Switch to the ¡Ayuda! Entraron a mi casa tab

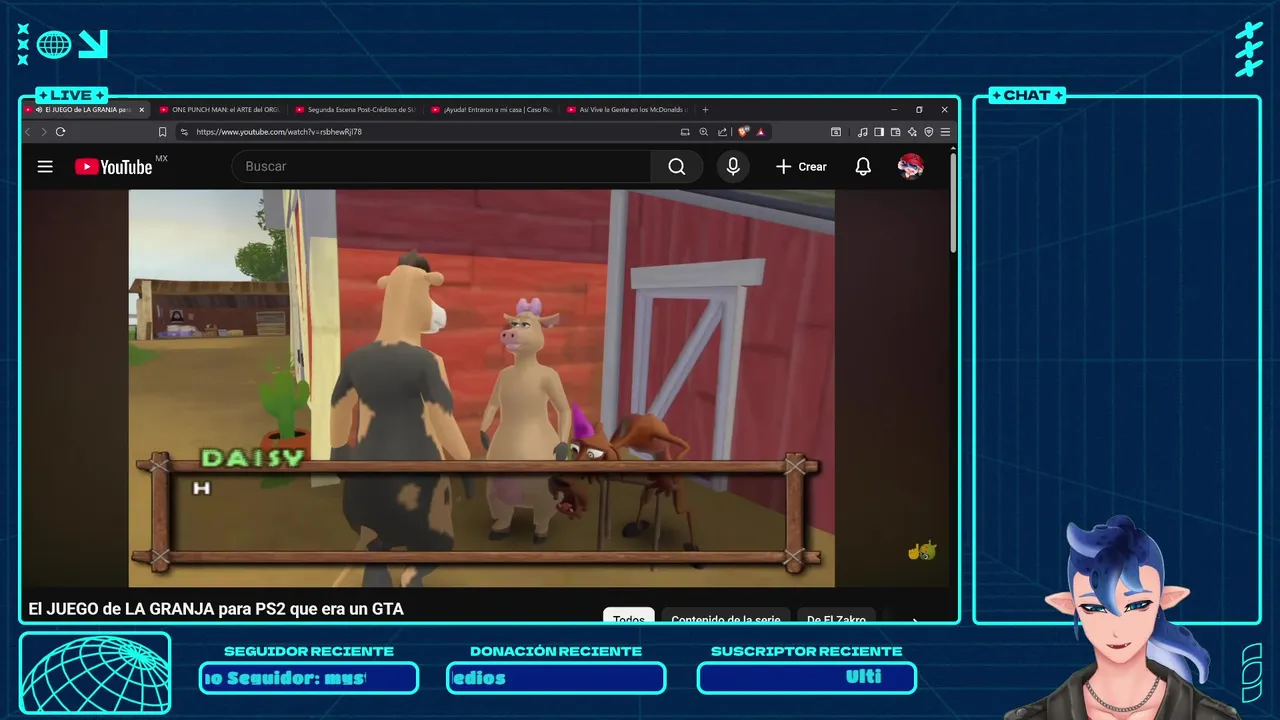pyautogui.click(x=490, y=110)
